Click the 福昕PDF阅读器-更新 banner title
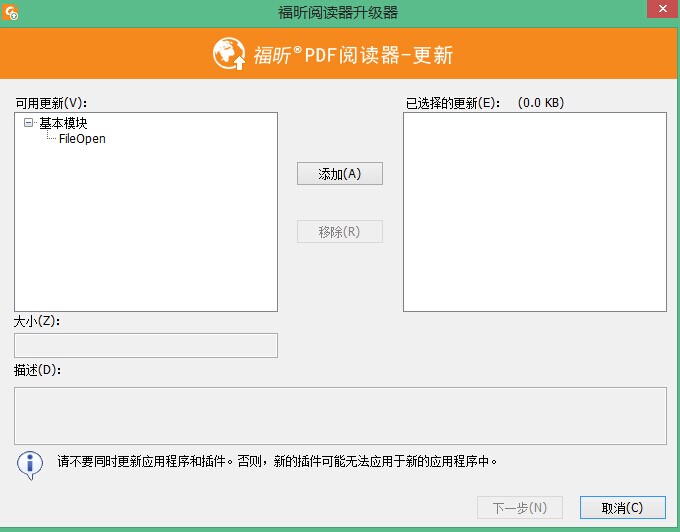This screenshot has height=532, width=680. 353,55
